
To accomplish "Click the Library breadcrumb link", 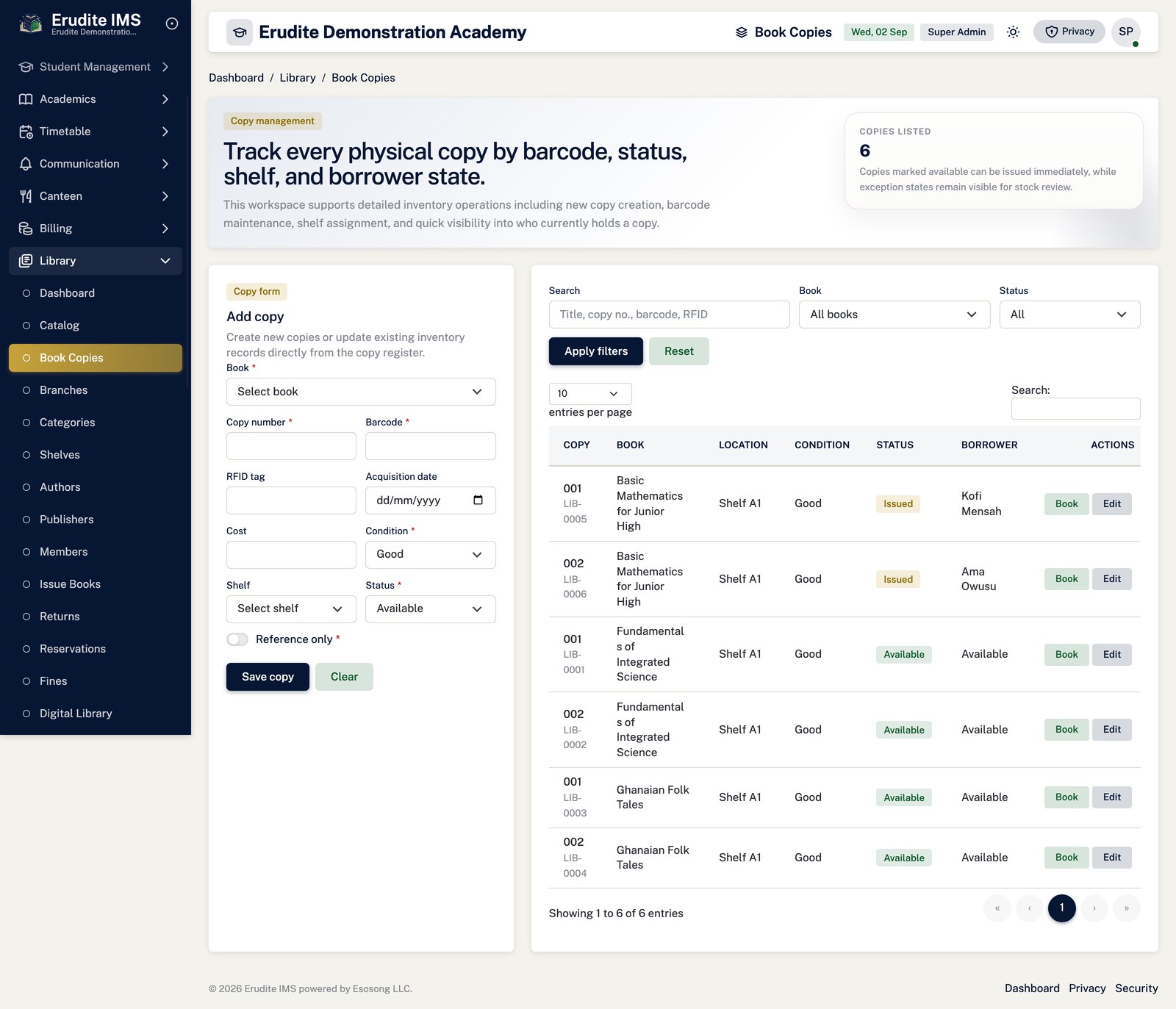I will 298,78.
